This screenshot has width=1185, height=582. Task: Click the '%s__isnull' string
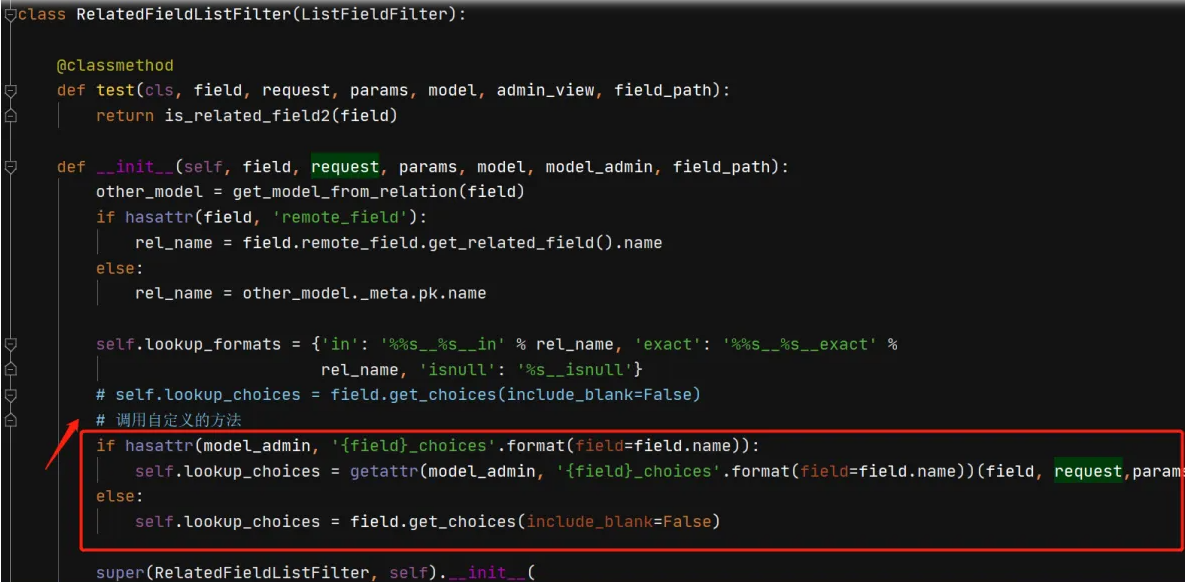(574, 370)
